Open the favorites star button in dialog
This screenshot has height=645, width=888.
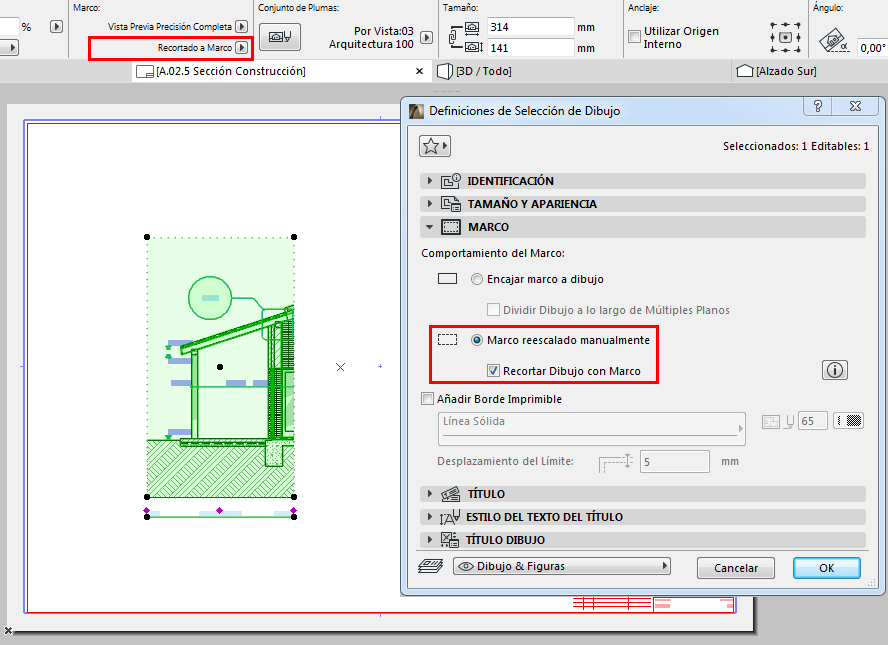[x=434, y=146]
